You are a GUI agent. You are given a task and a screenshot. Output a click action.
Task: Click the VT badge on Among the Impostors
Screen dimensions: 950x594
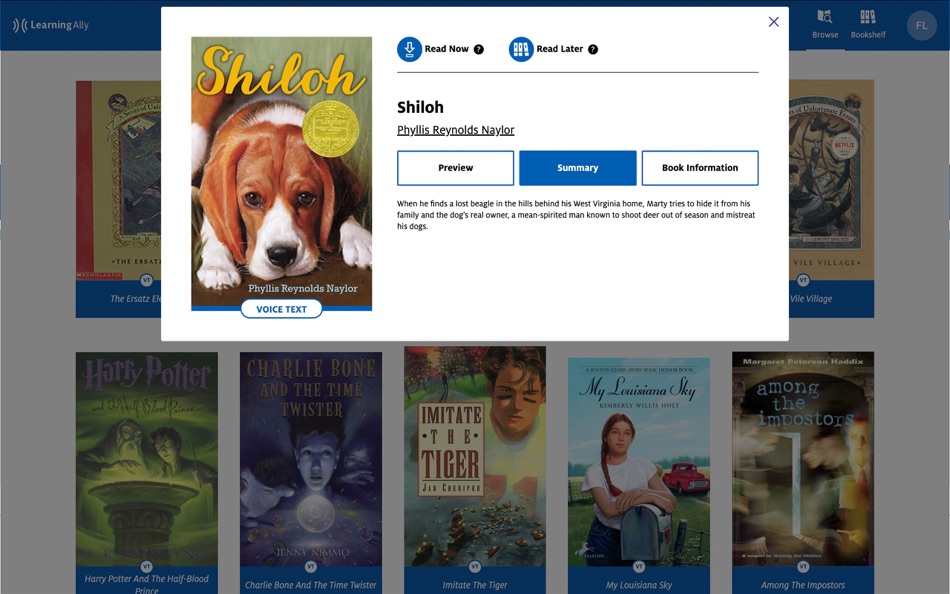(803, 567)
